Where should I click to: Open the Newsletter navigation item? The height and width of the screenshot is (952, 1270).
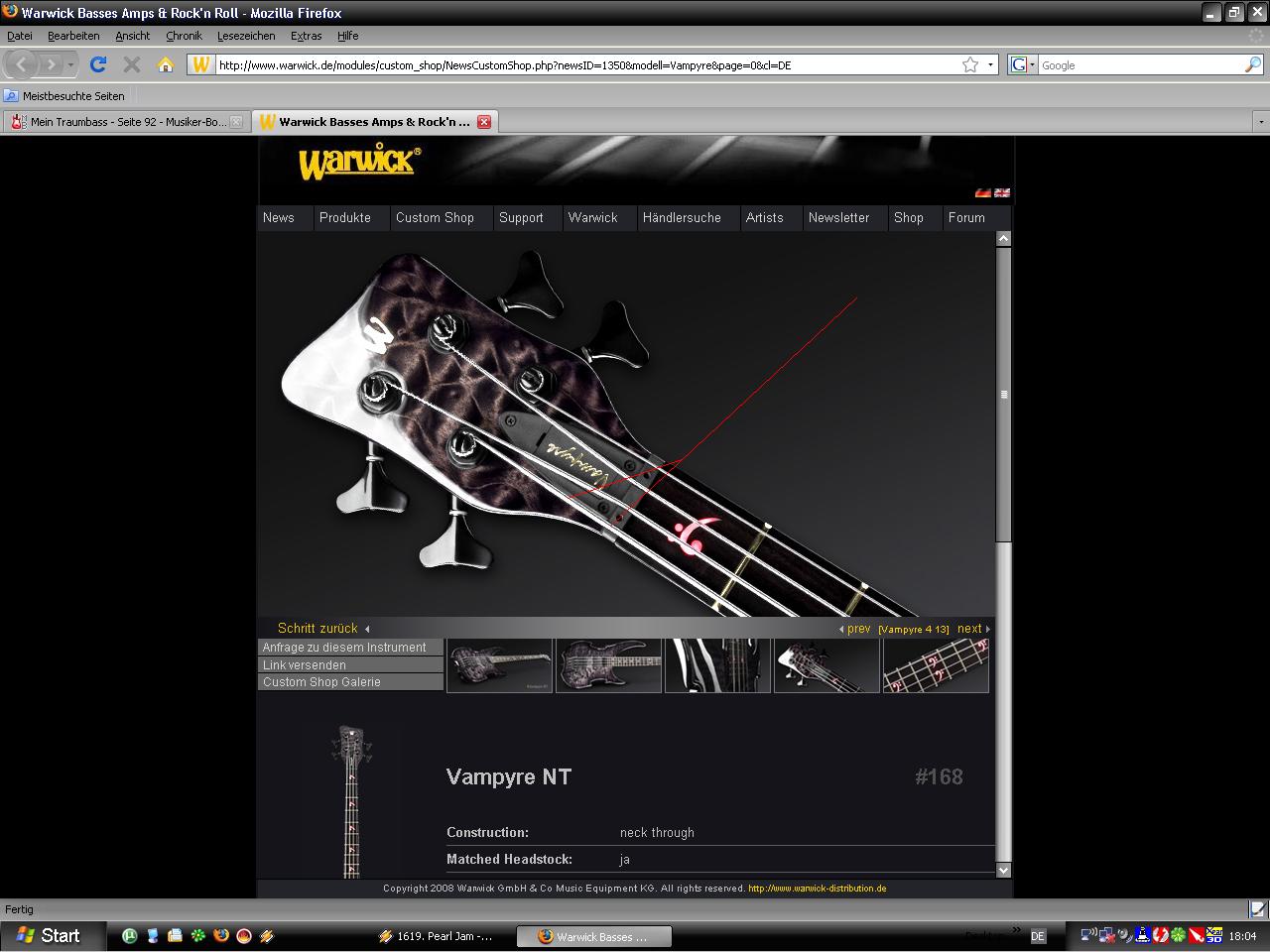pos(838,218)
